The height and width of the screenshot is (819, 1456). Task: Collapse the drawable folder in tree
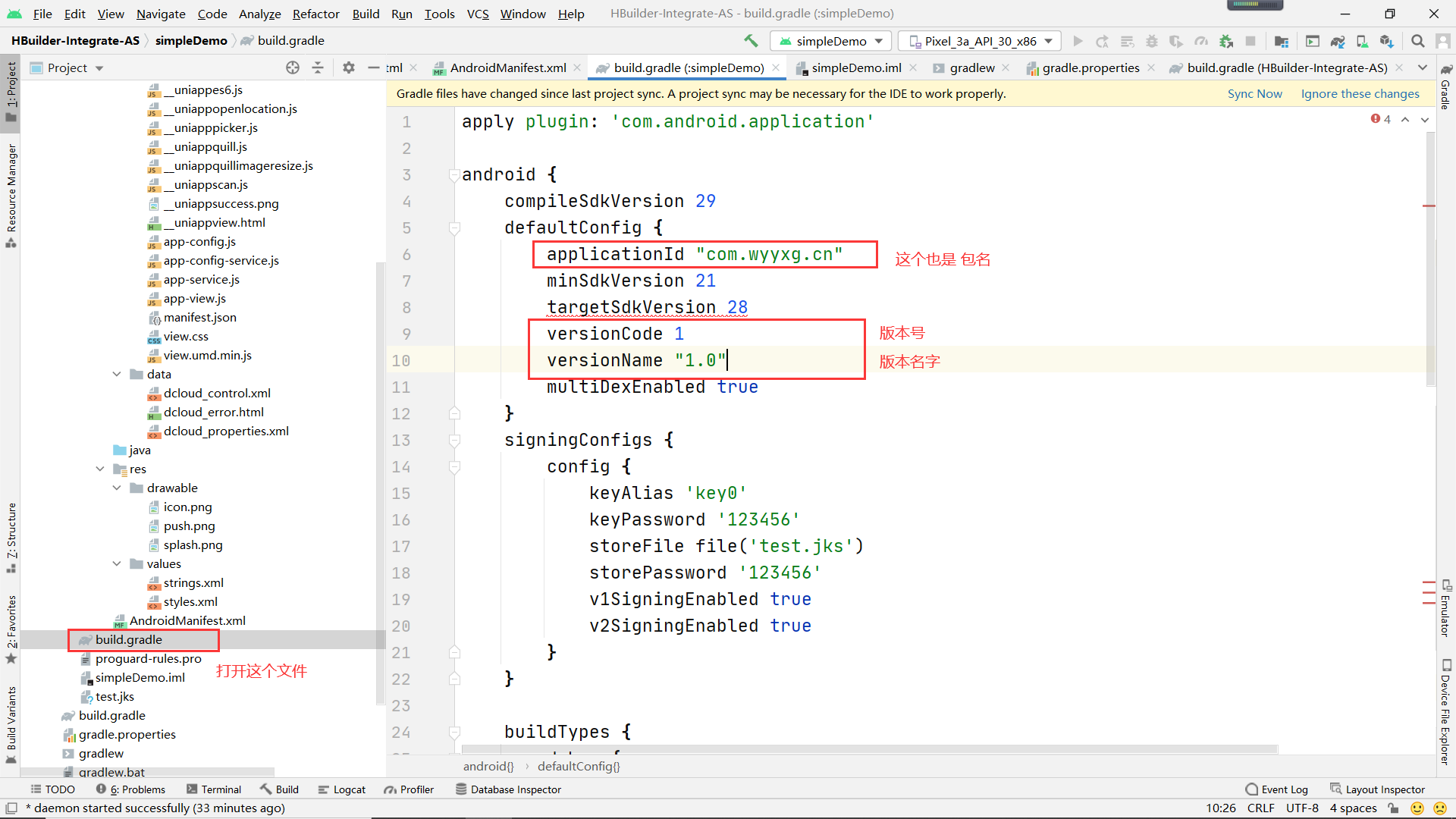tap(117, 488)
